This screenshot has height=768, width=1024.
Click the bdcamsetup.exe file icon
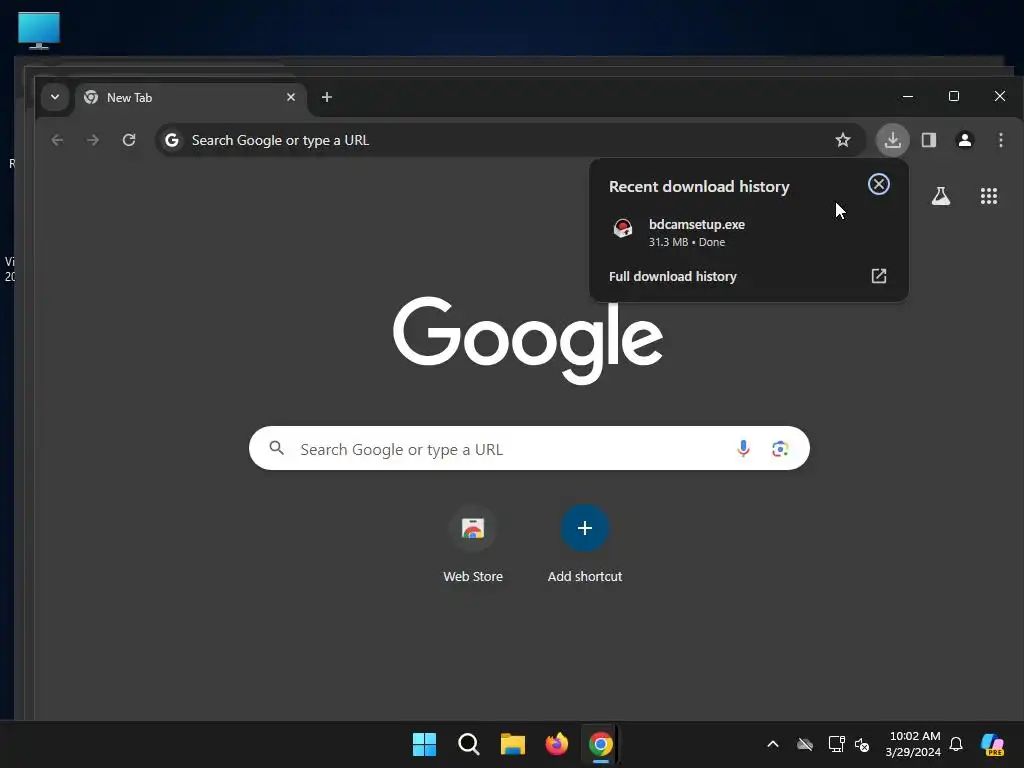coord(622,229)
